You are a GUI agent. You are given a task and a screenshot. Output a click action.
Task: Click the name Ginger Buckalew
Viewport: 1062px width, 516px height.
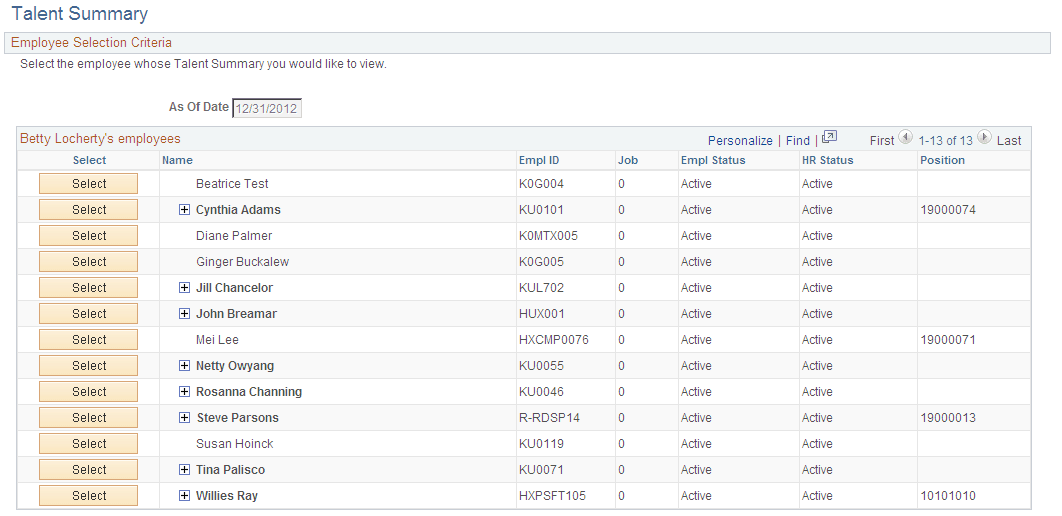click(x=242, y=262)
